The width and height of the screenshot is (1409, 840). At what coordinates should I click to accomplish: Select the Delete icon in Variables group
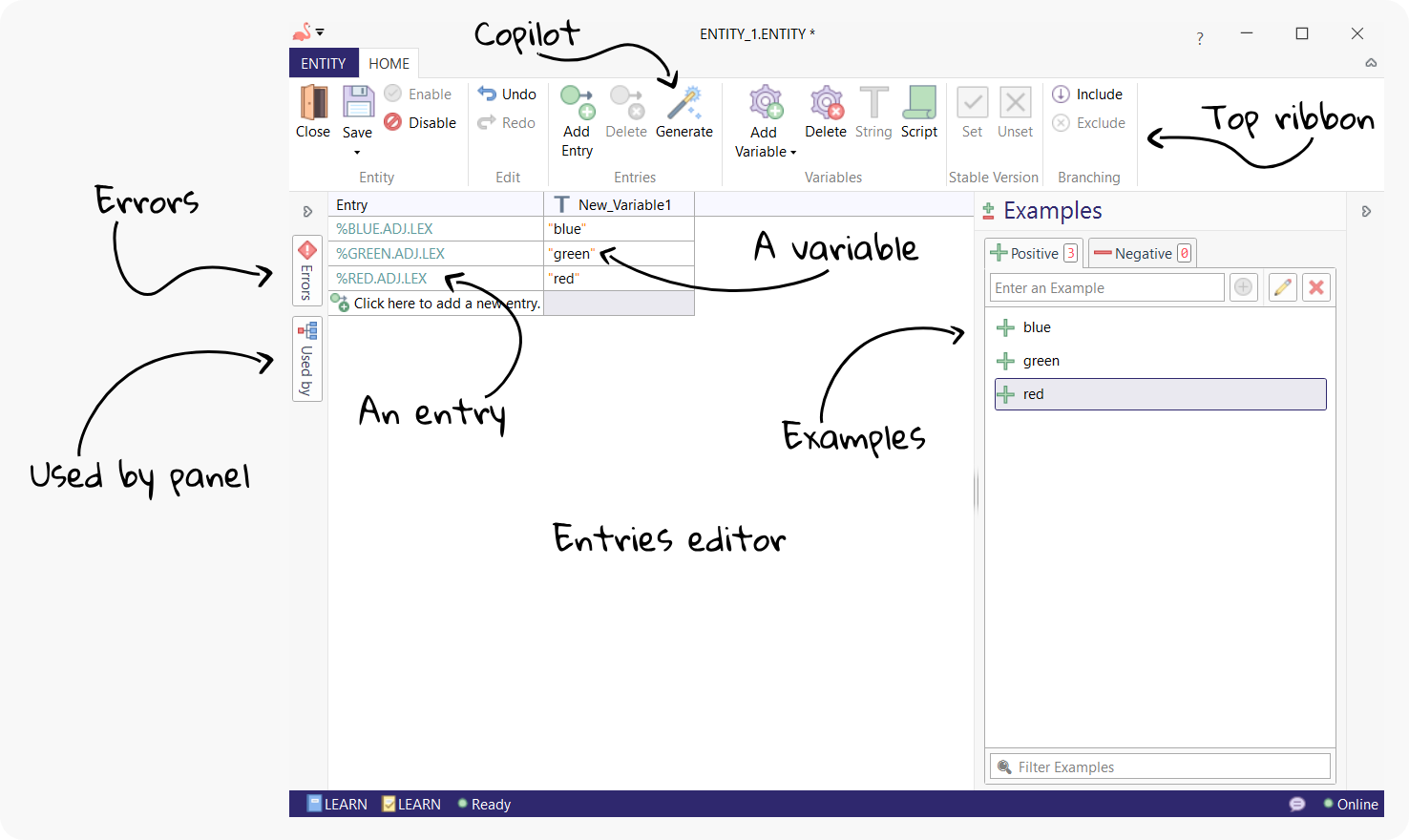click(x=825, y=102)
